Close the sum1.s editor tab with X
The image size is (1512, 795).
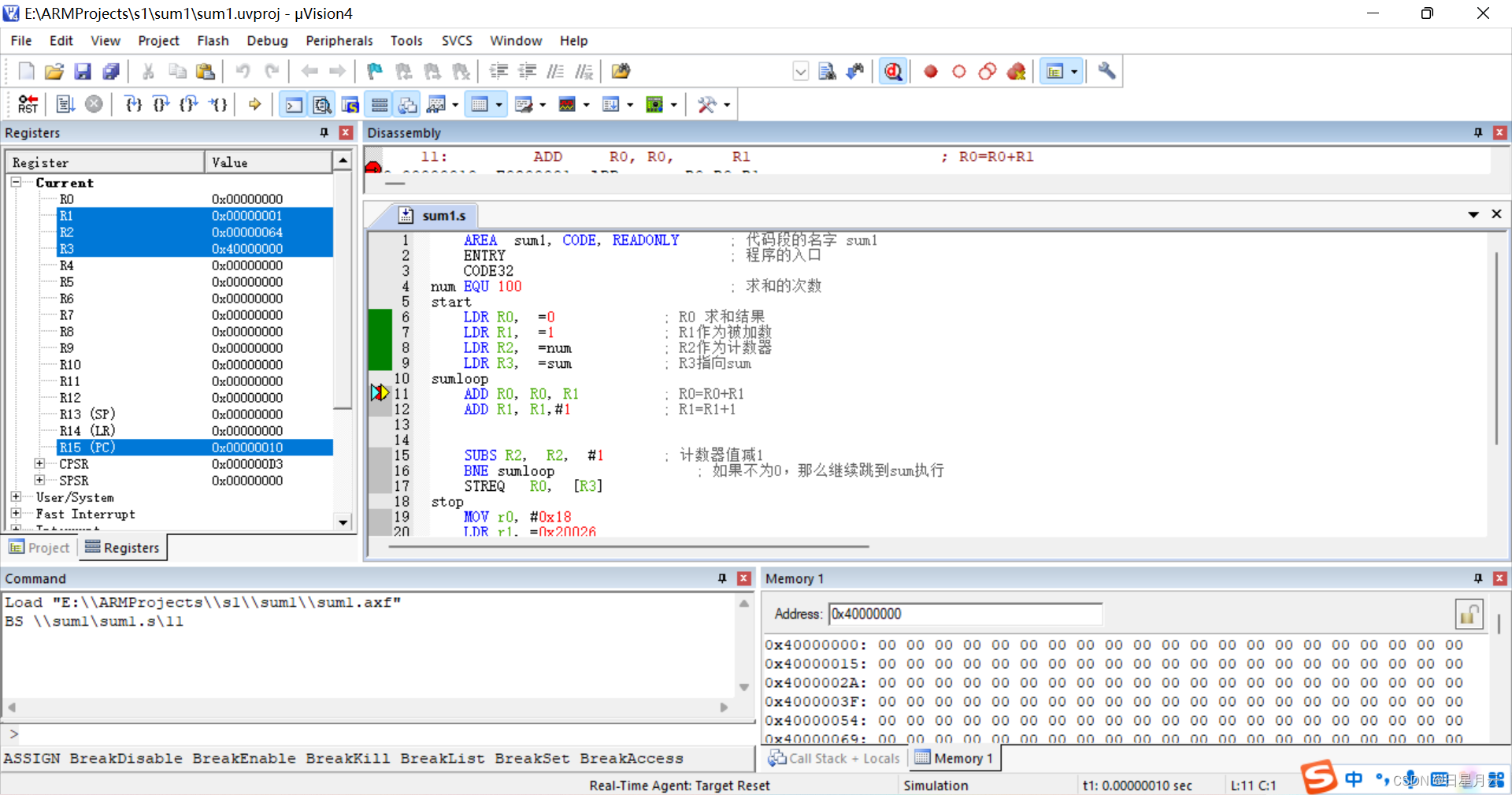pos(1496,214)
